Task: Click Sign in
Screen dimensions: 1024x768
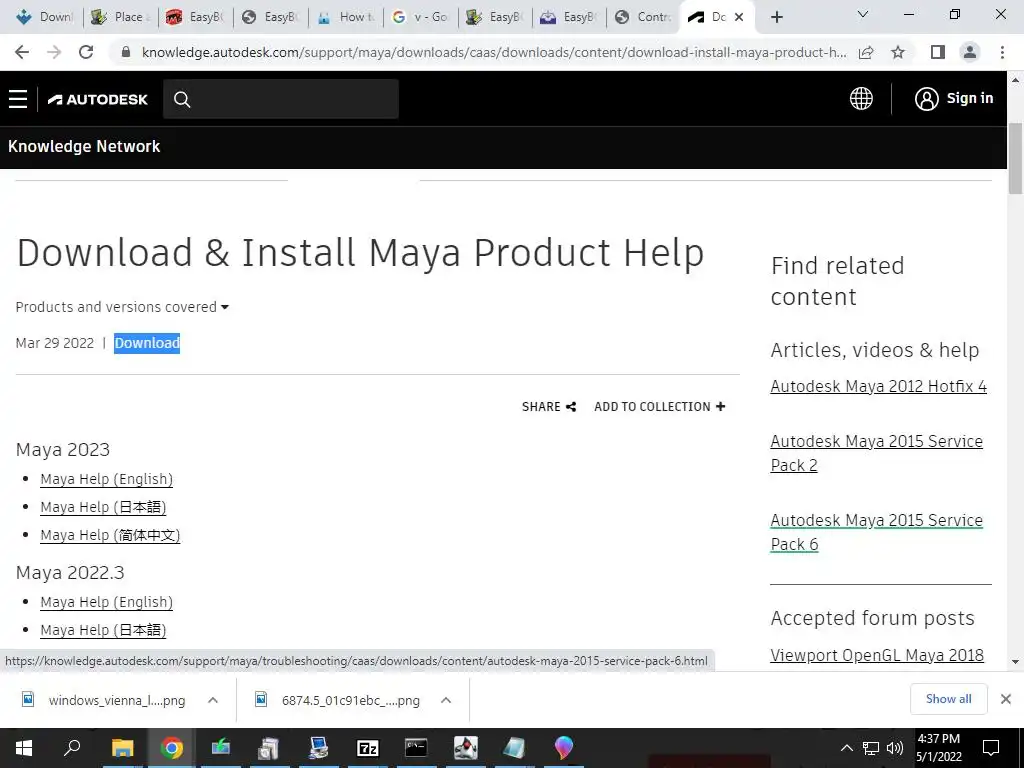Action: (953, 99)
